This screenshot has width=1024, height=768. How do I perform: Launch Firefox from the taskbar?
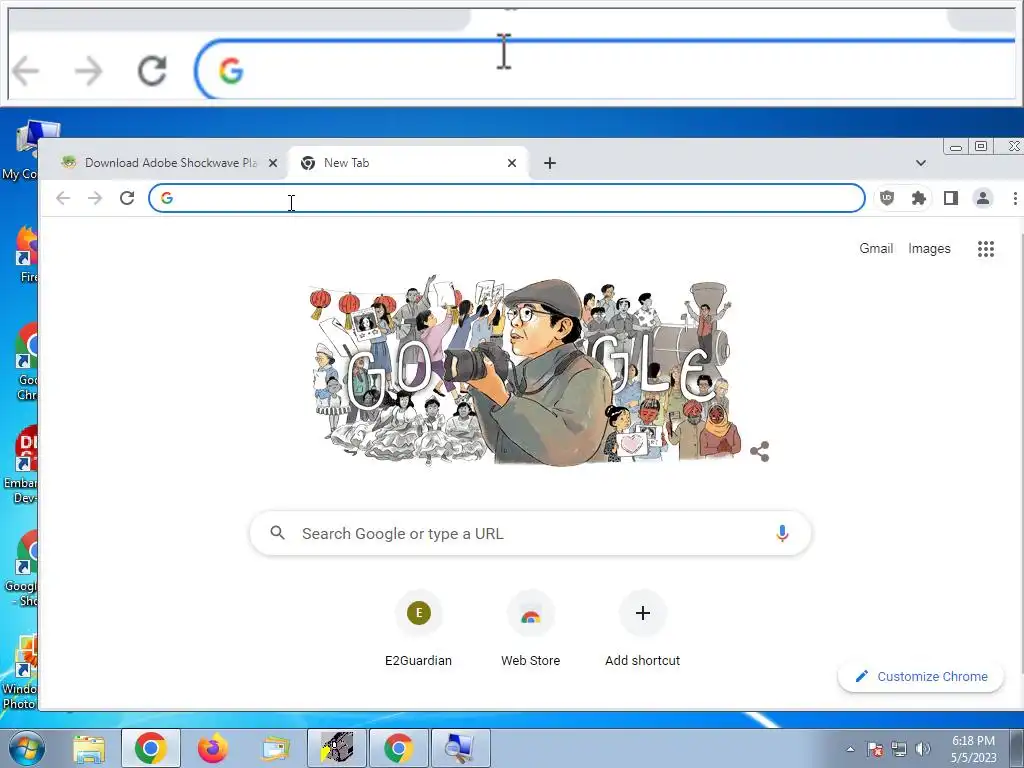(213, 748)
